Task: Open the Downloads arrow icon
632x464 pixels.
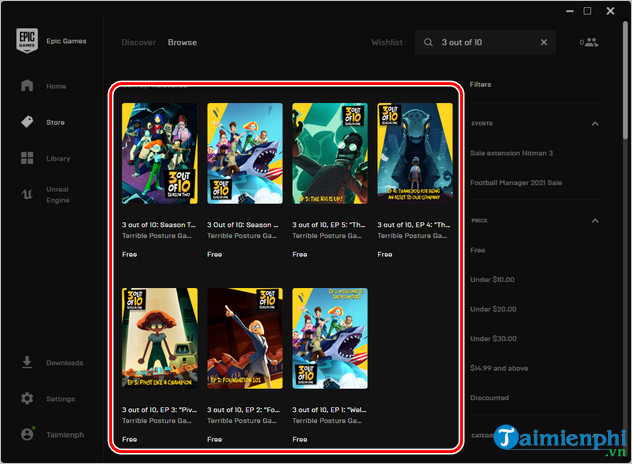Action: (x=27, y=362)
